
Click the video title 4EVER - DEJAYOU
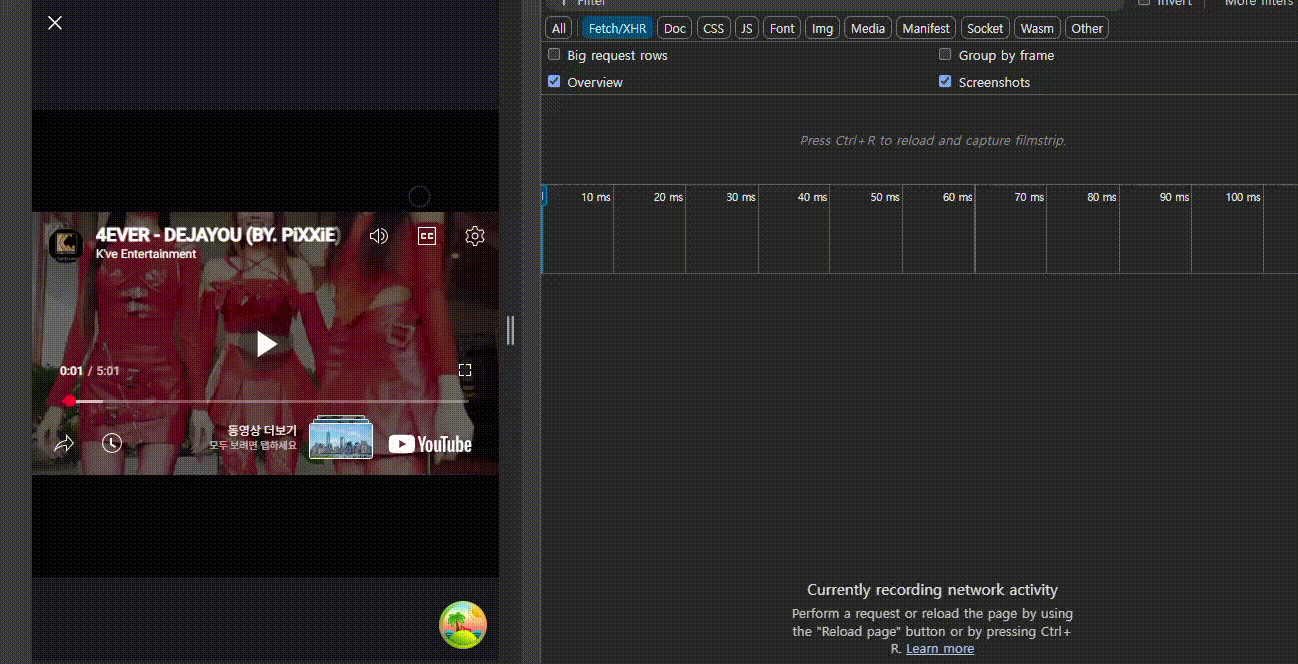point(217,235)
